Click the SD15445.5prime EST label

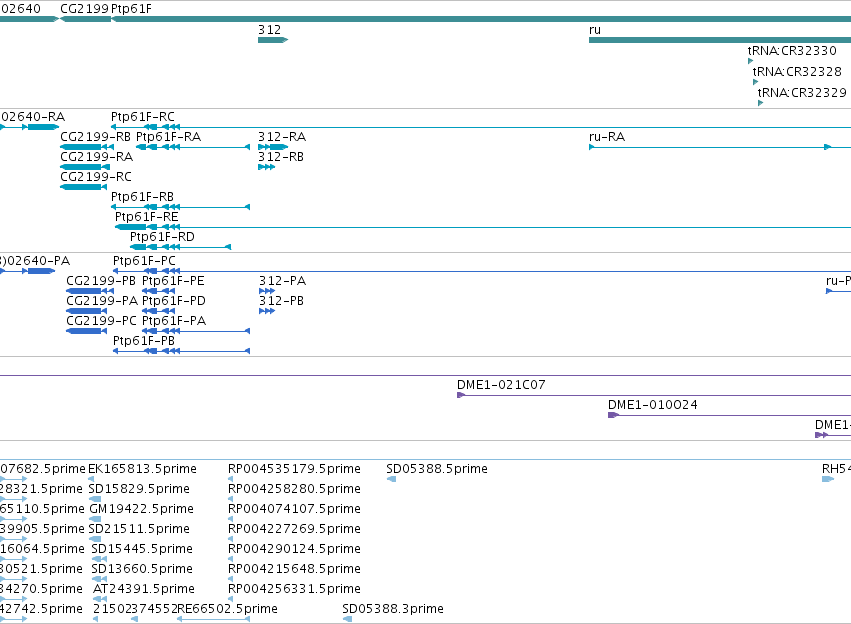point(142,549)
